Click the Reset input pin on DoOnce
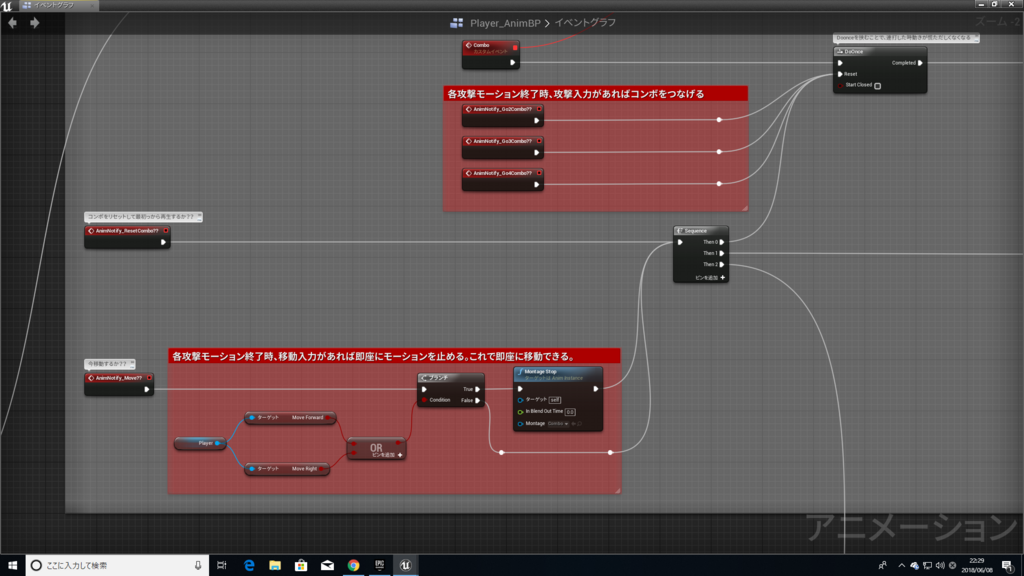 coord(840,74)
